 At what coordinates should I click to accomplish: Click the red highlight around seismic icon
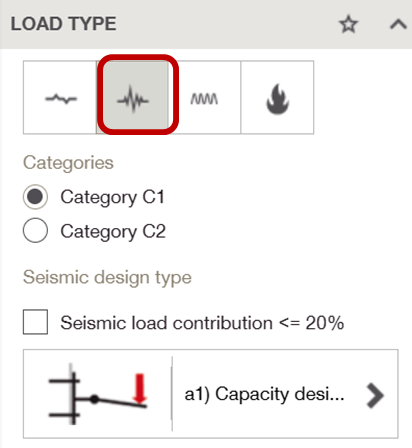[138, 95]
